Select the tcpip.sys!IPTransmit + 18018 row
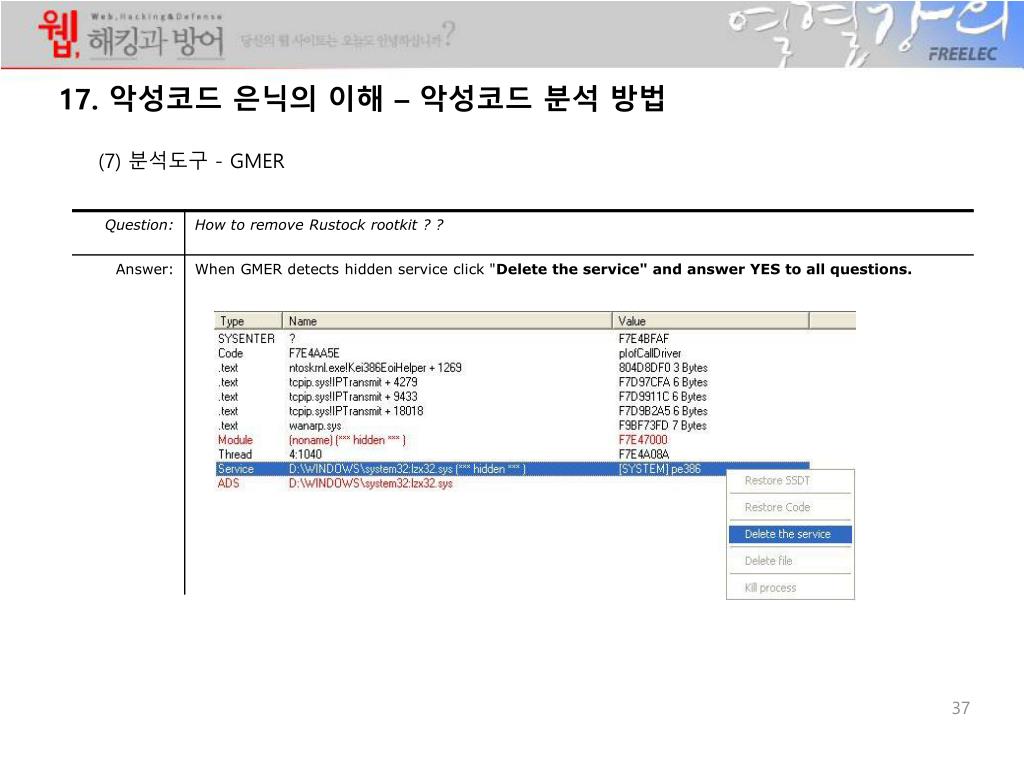The height and width of the screenshot is (768, 1024). tap(513, 411)
